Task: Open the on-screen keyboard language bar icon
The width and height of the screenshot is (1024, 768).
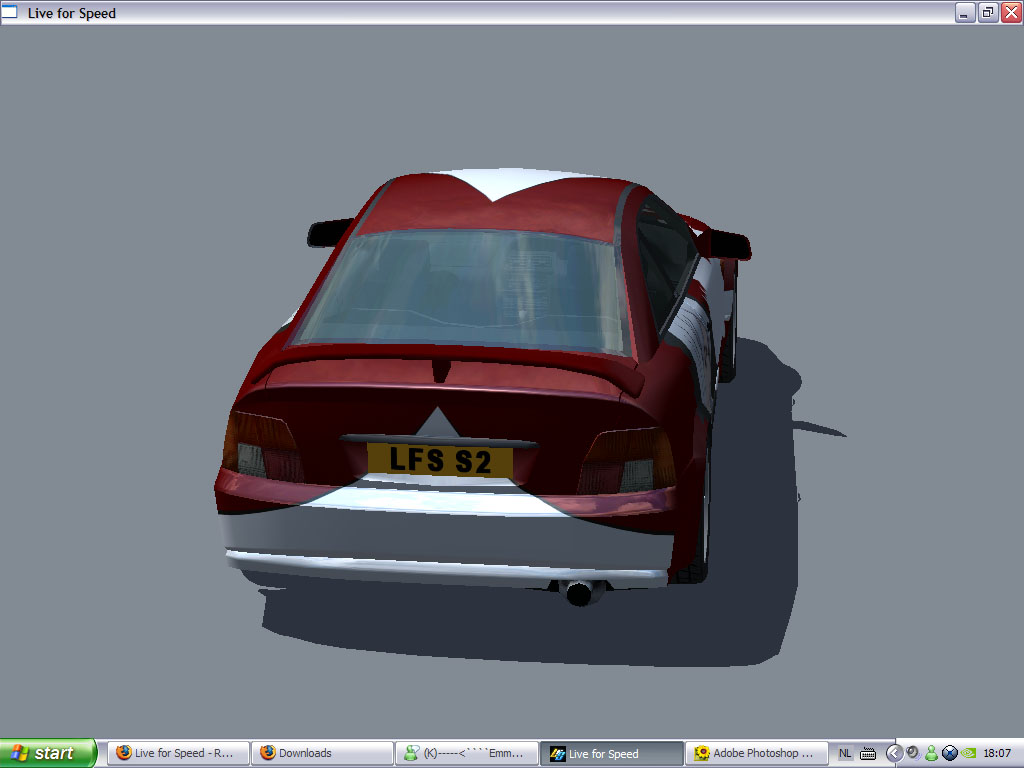Action: click(x=868, y=754)
